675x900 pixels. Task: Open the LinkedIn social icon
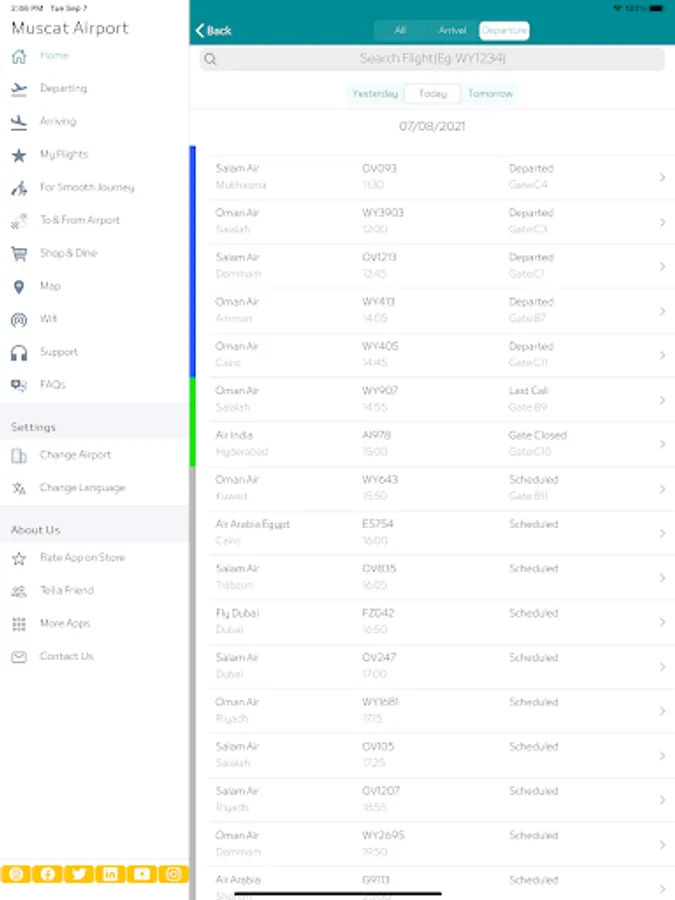(x=110, y=874)
